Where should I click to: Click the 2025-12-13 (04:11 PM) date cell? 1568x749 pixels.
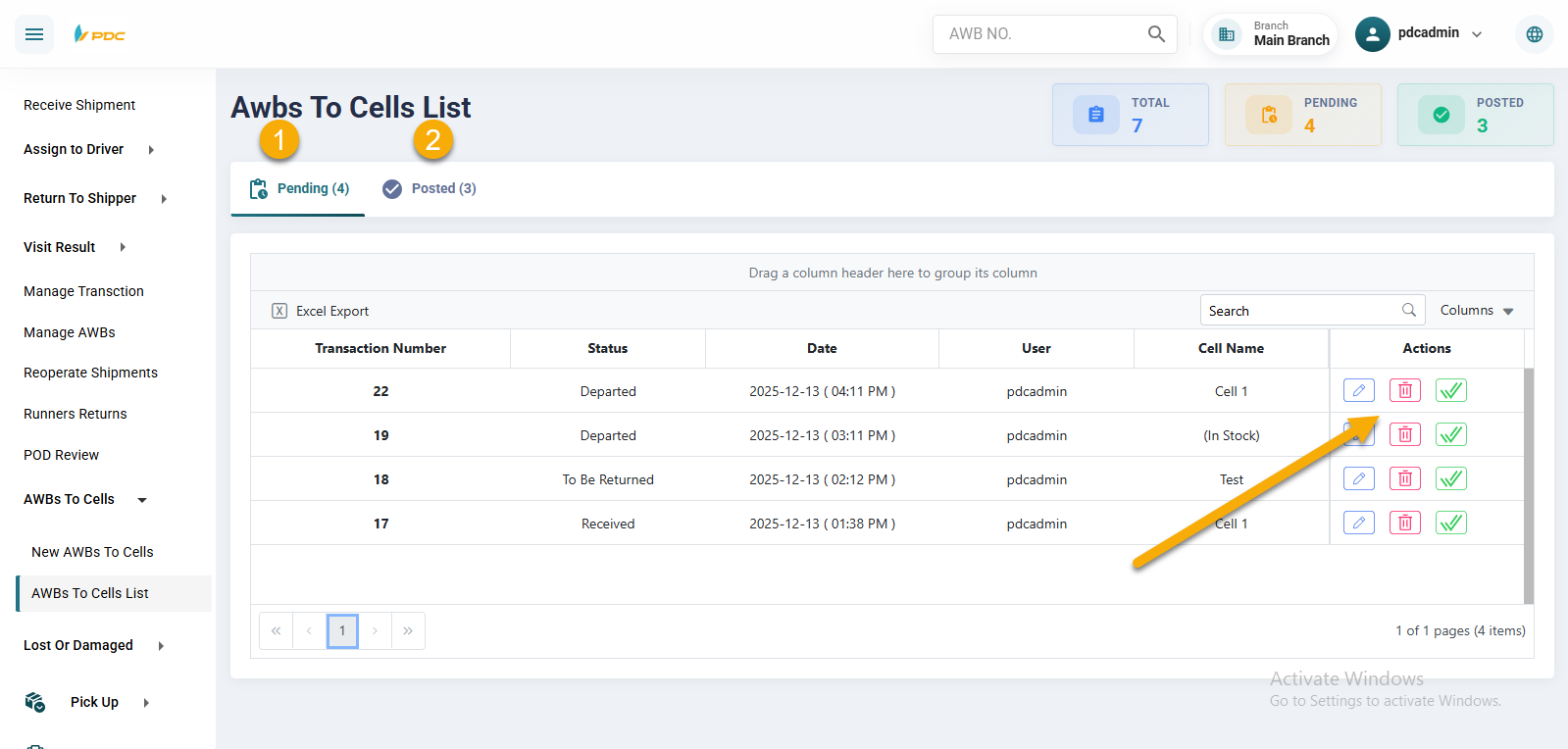(822, 391)
